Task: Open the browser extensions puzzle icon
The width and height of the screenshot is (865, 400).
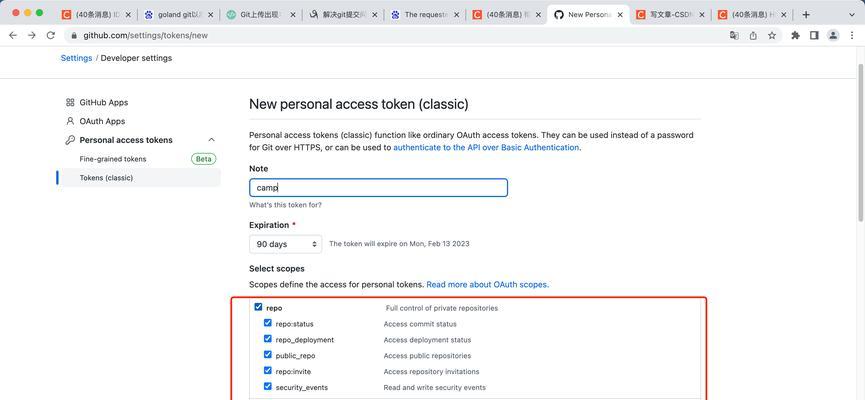Action: coord(795,35)
